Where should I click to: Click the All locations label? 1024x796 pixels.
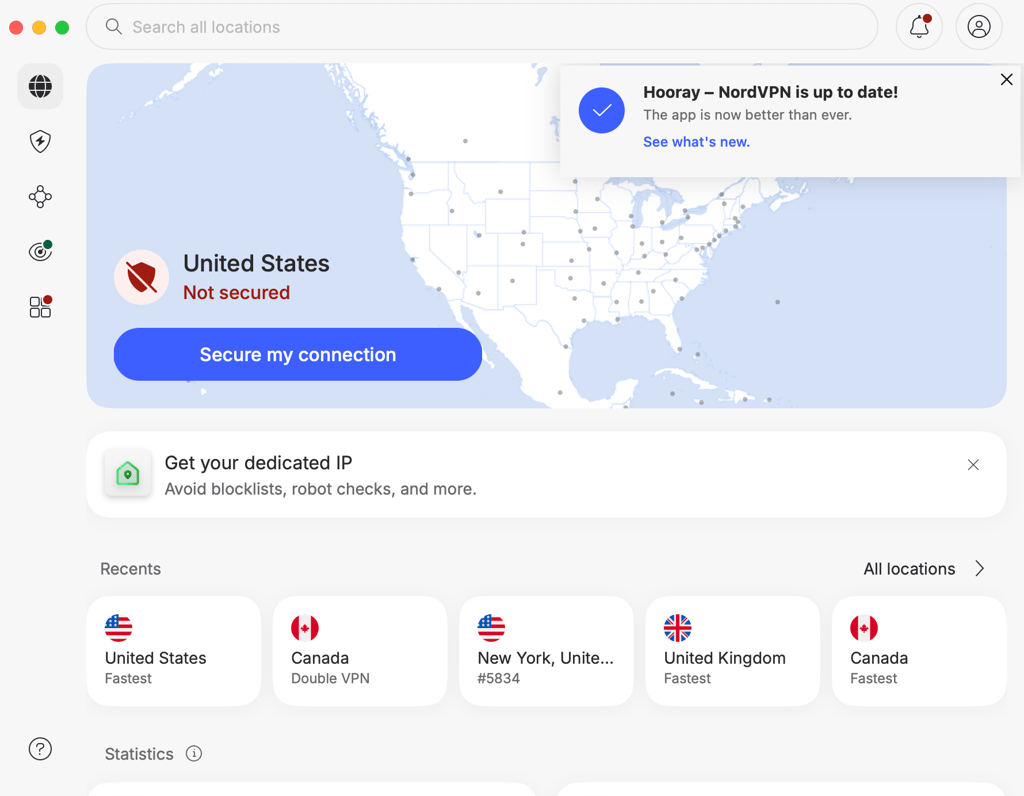coord(909,569)
